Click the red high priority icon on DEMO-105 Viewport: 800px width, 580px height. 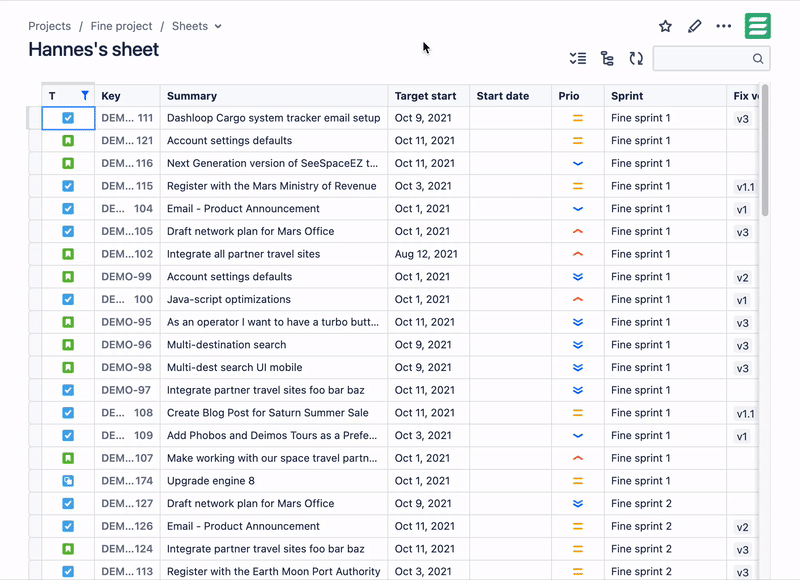click(x=577, y=231)
